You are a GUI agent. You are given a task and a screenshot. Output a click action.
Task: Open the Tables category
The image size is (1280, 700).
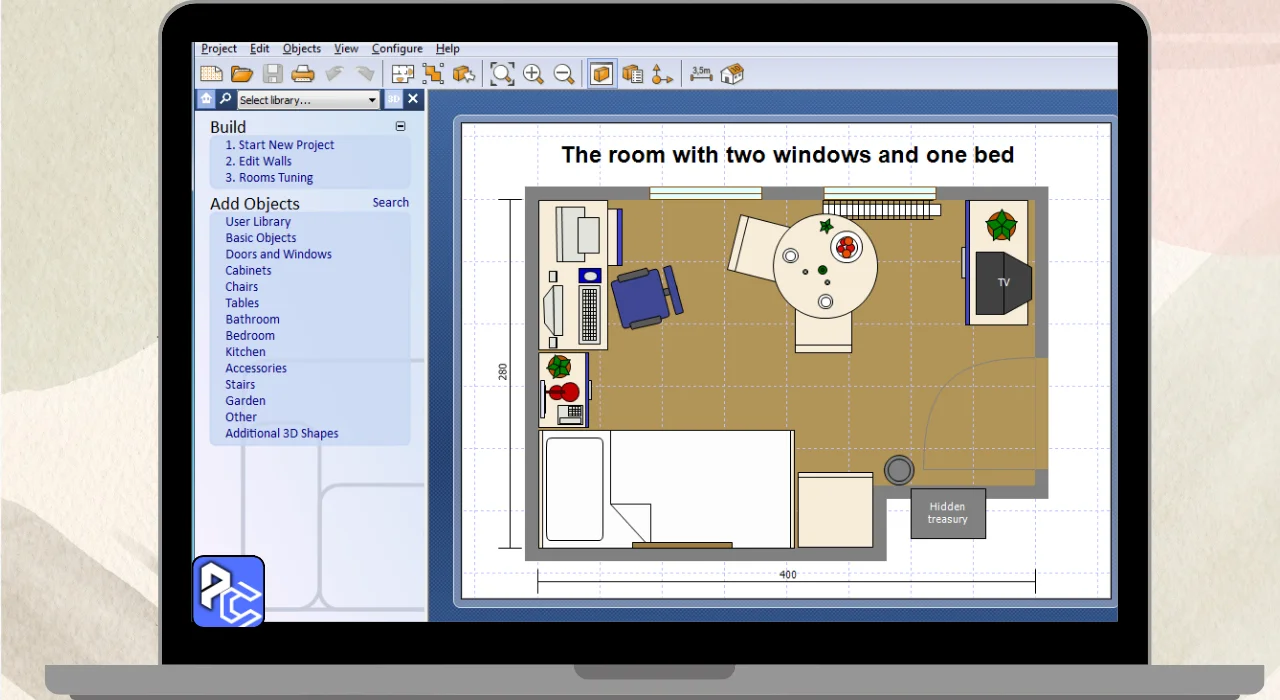coord(242,303)
